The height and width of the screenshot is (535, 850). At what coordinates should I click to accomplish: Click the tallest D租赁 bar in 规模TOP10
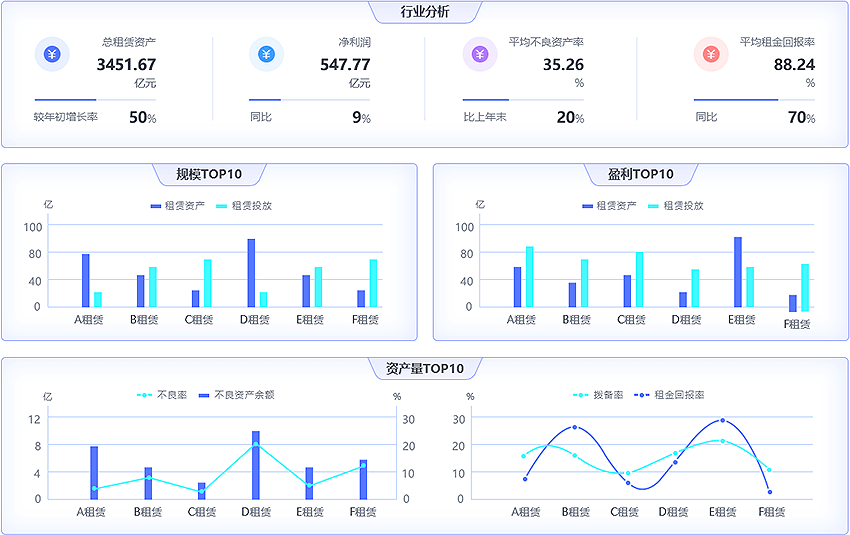(x=251, y=273)
